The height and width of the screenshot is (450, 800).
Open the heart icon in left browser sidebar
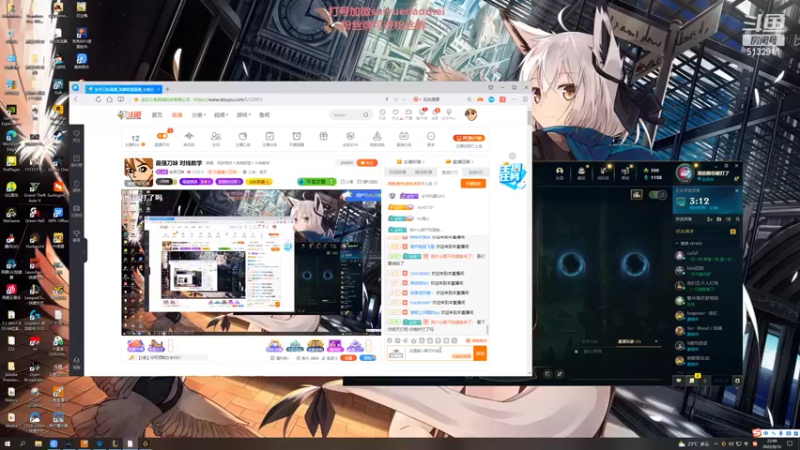[77, 134]
